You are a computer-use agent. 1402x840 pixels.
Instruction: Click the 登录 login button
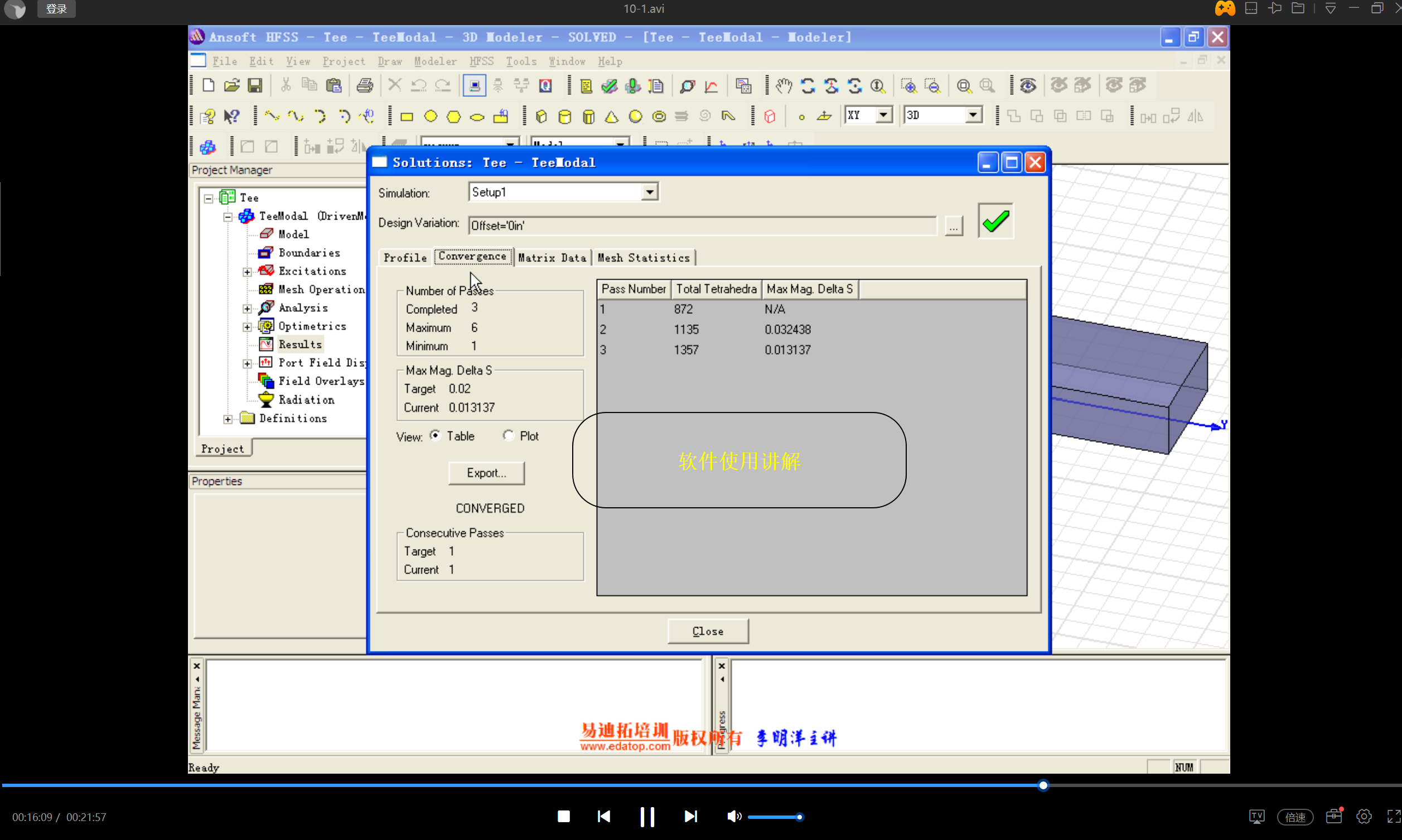click(56, 8)
